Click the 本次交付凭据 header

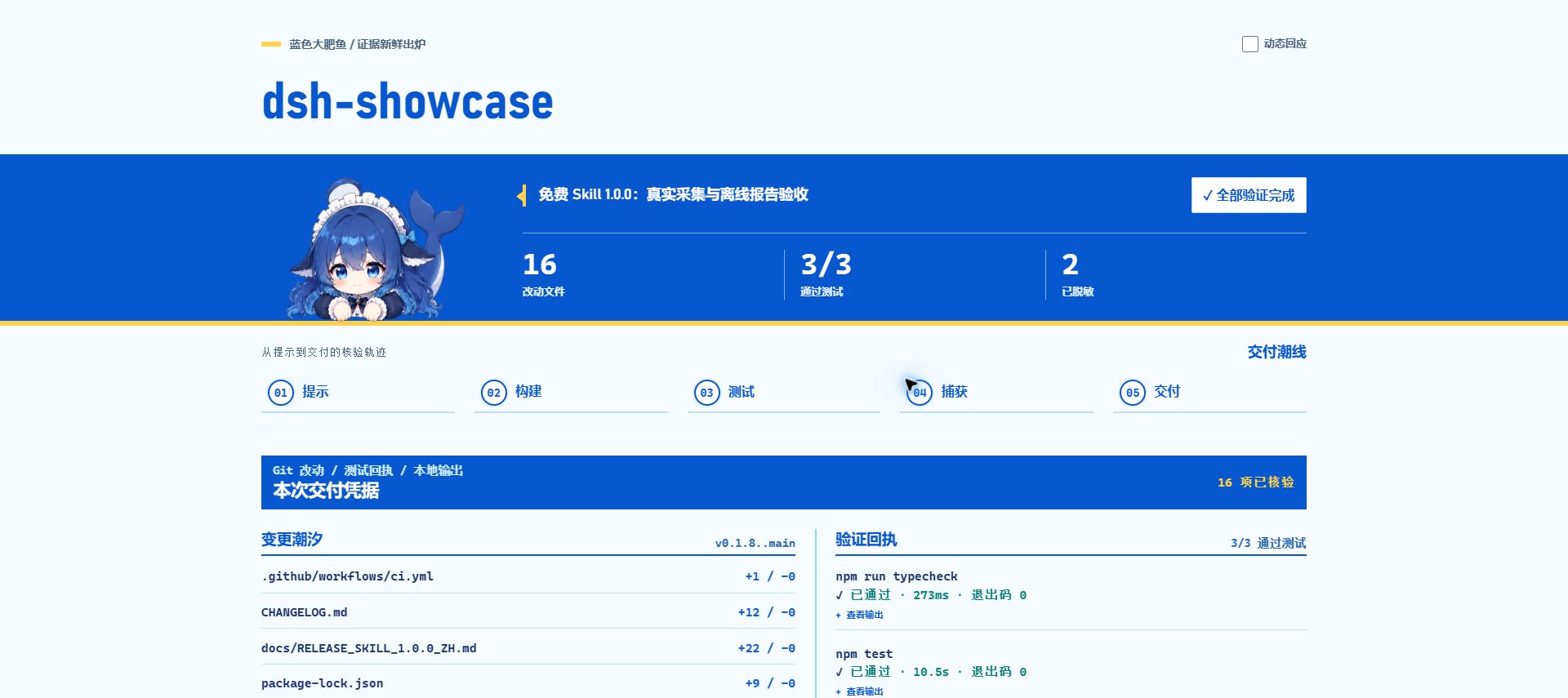click(x=326, y=491)
